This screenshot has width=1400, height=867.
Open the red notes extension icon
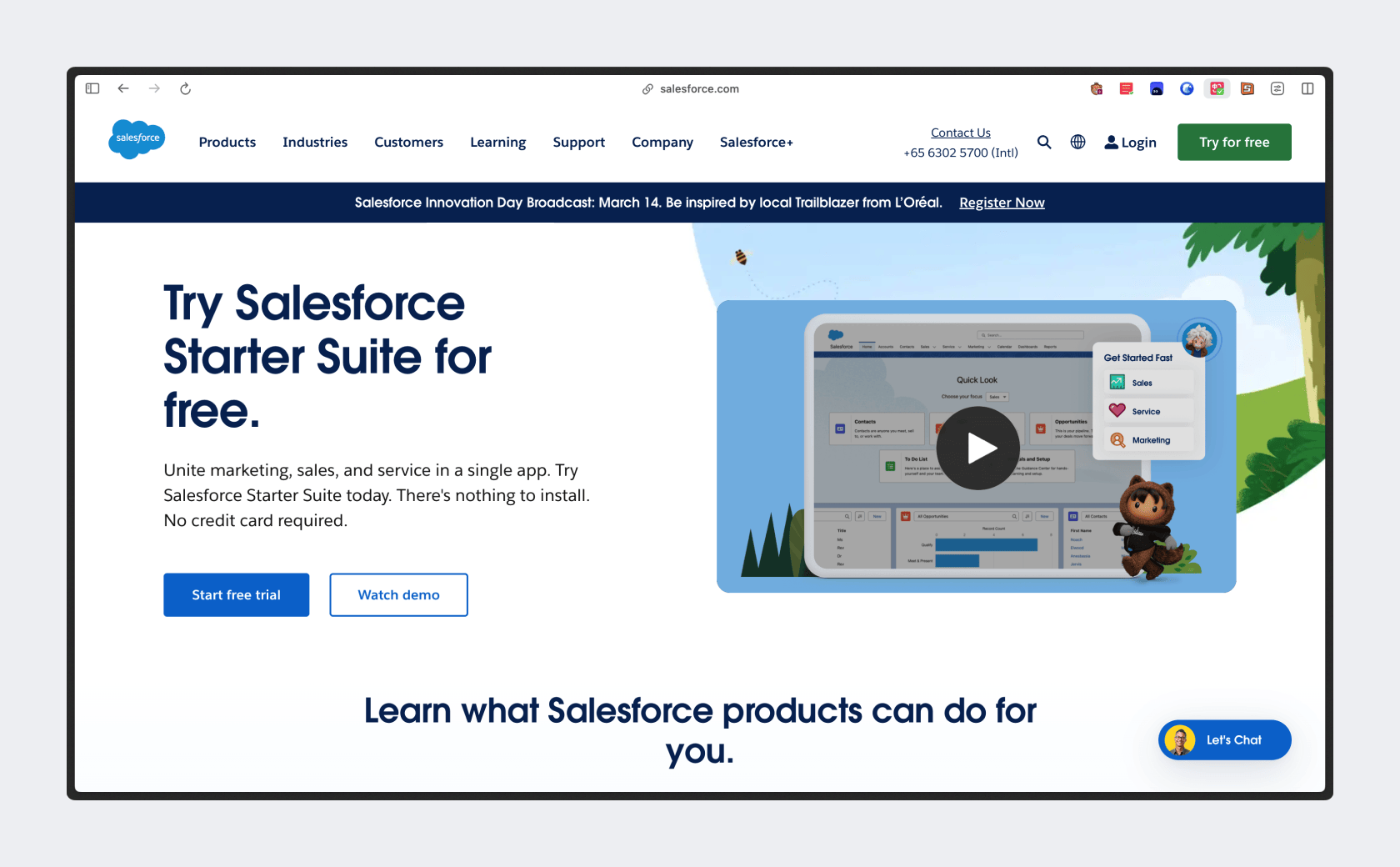click(1127, 88)
